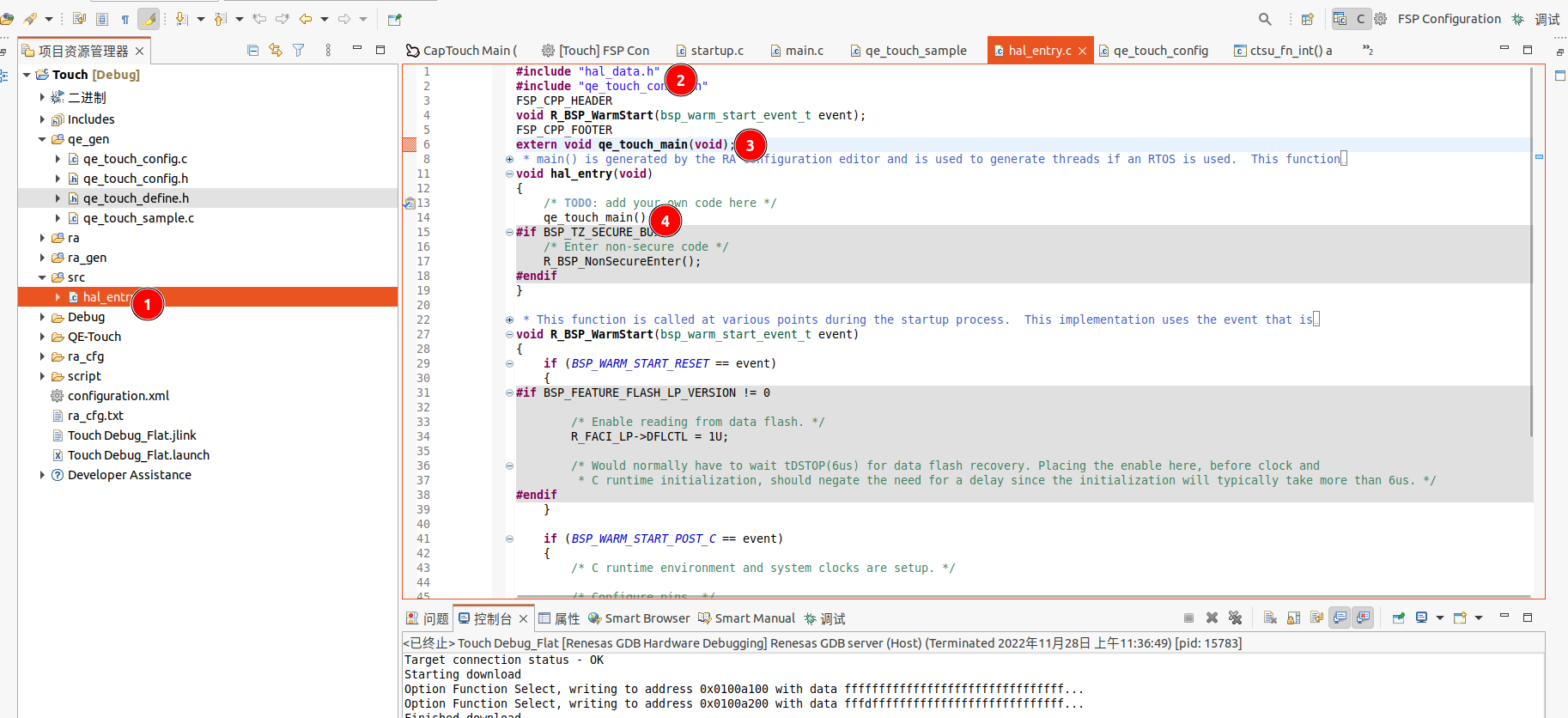Expand Developer Assistance node
Screen dimensions: 1568x718
tap(42, 475)
